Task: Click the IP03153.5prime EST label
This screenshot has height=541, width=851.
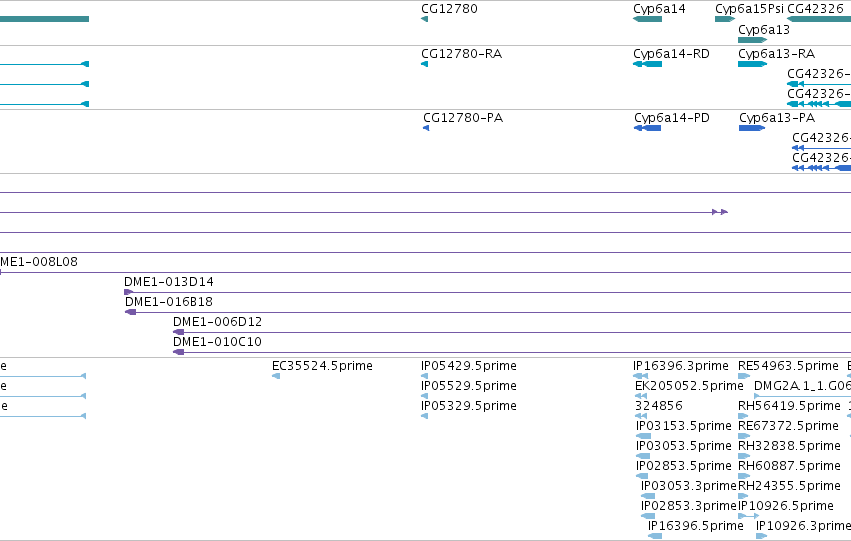Action: [683, 426]
